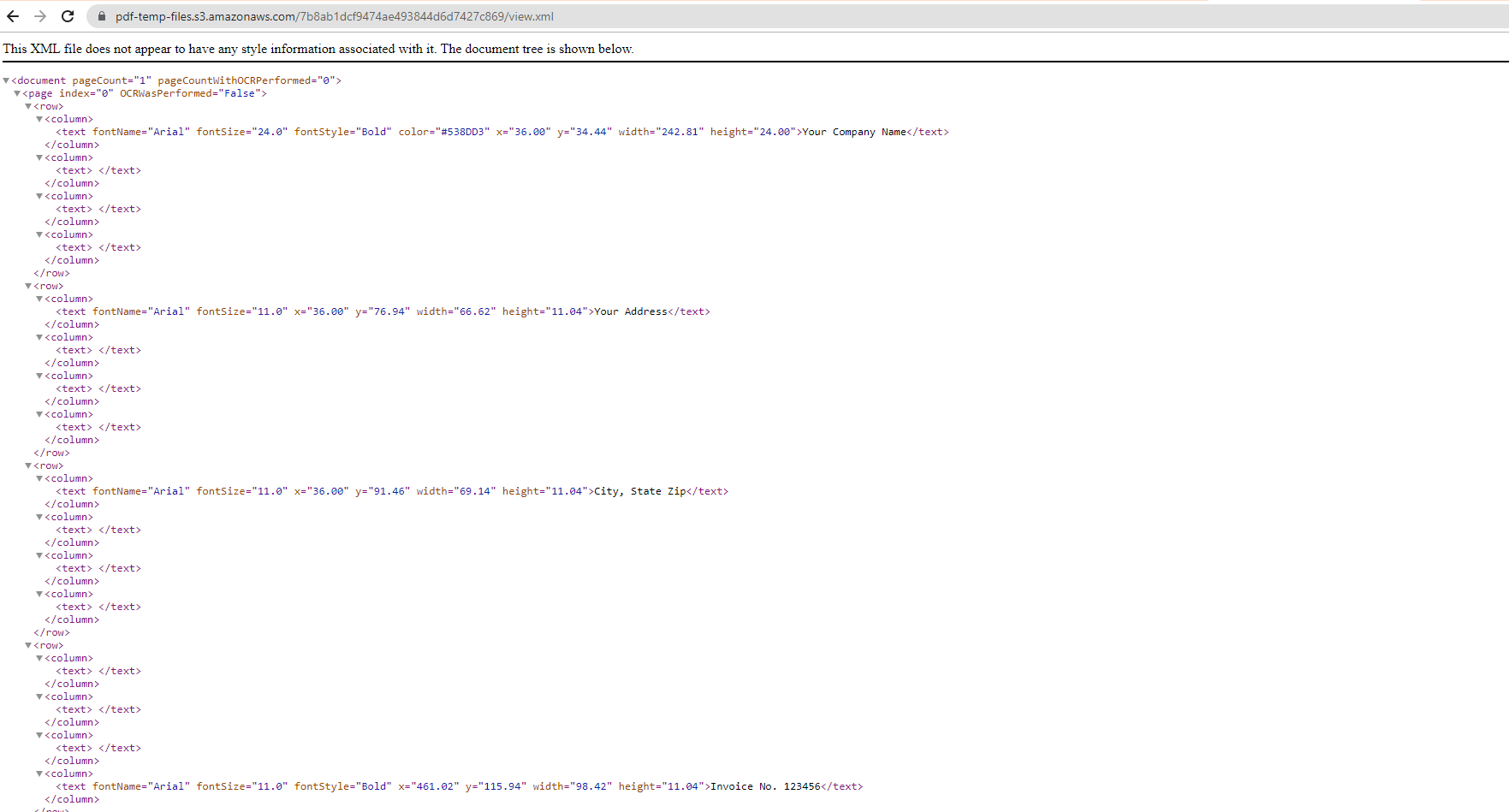Click the y value "76.94"
1509x812 pixels.
(x=389, y=311)
